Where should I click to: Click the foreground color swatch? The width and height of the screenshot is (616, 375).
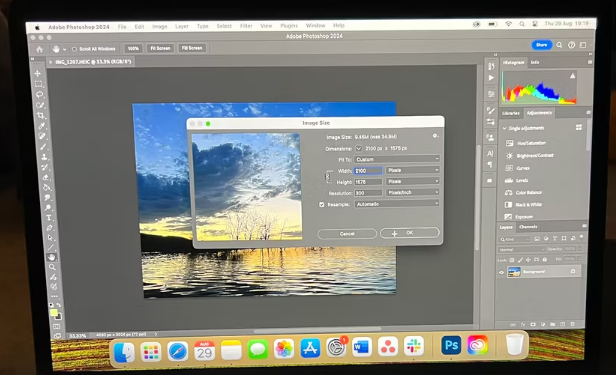point(53,313)
